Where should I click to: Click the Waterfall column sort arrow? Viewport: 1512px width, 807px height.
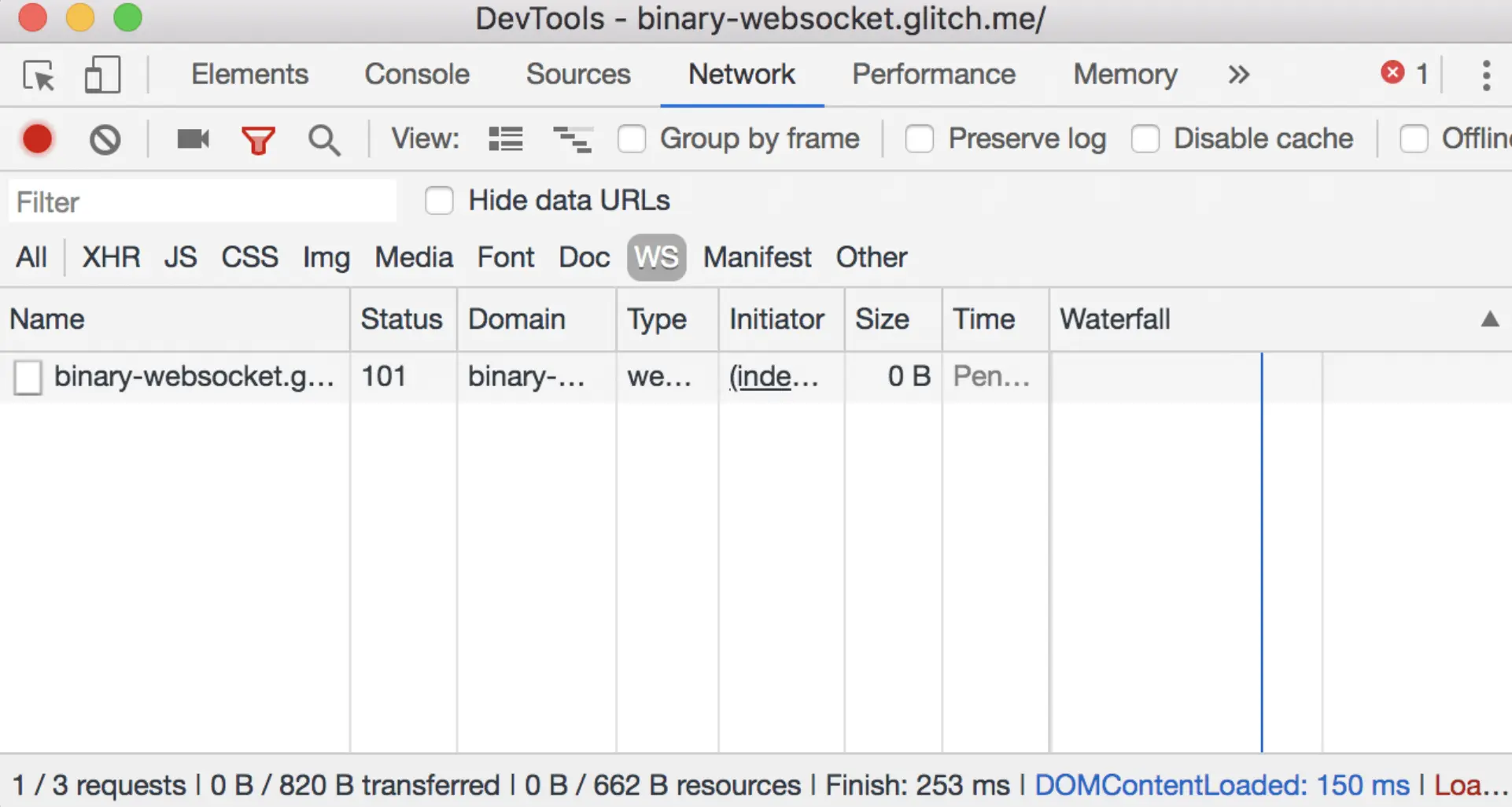pos(1489,319)
